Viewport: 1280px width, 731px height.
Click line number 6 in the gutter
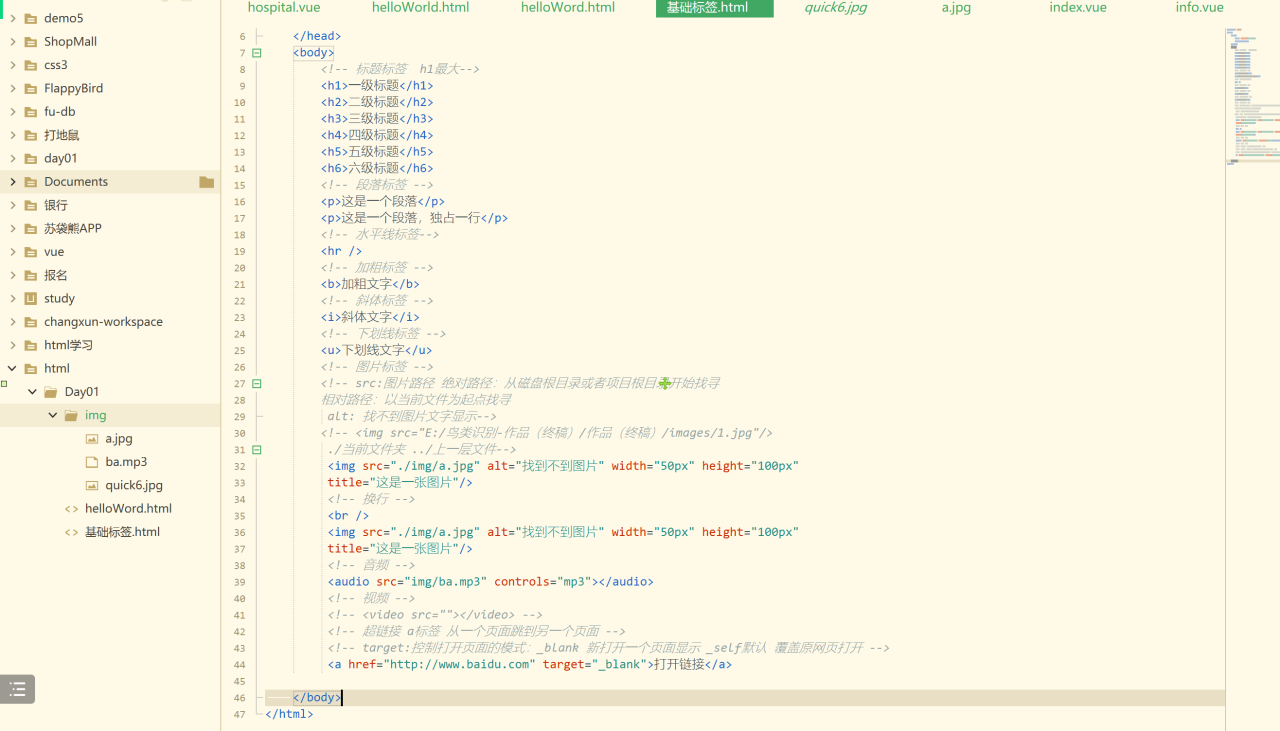click(x=242, y=37)
